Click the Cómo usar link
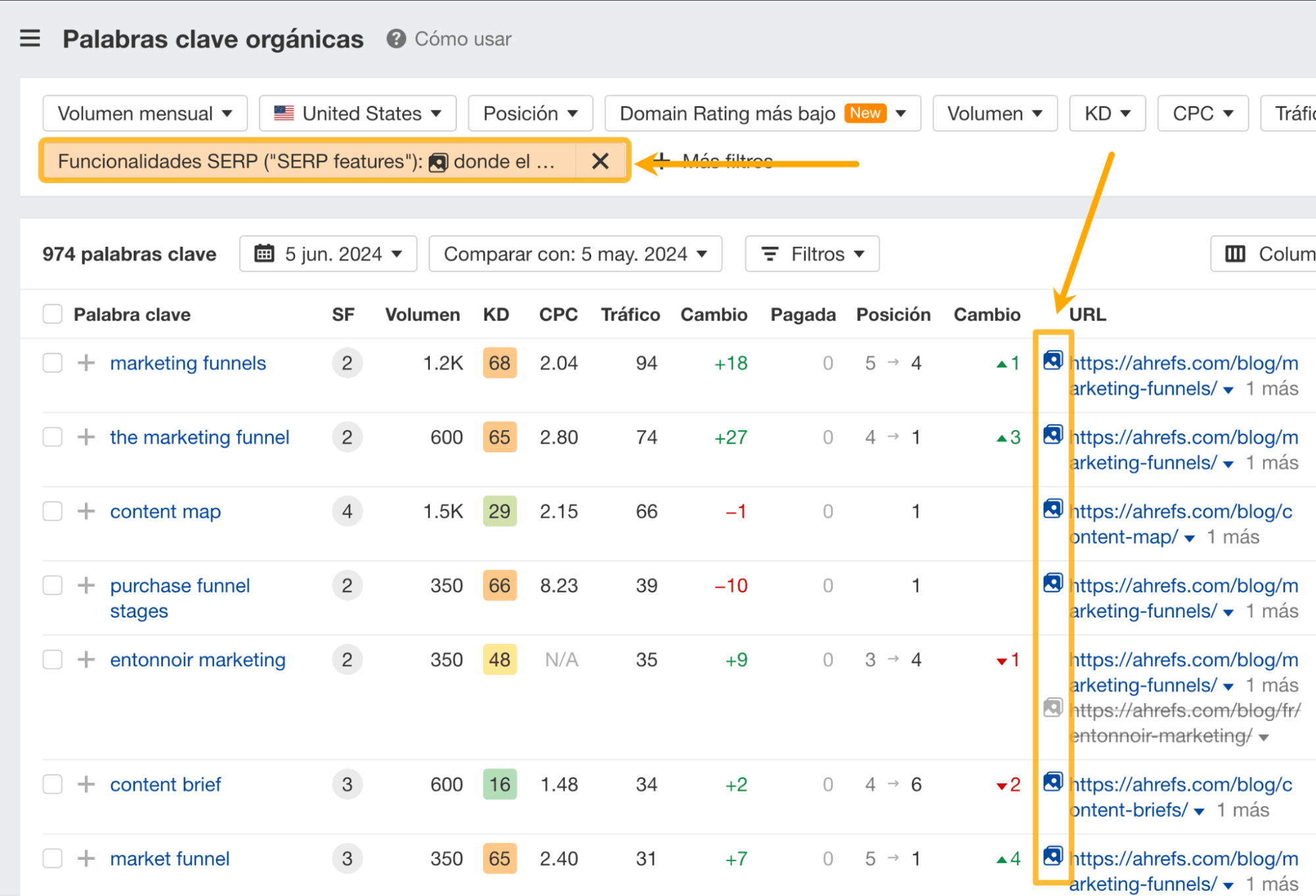 pyautogui.click(x=463, y=39)
